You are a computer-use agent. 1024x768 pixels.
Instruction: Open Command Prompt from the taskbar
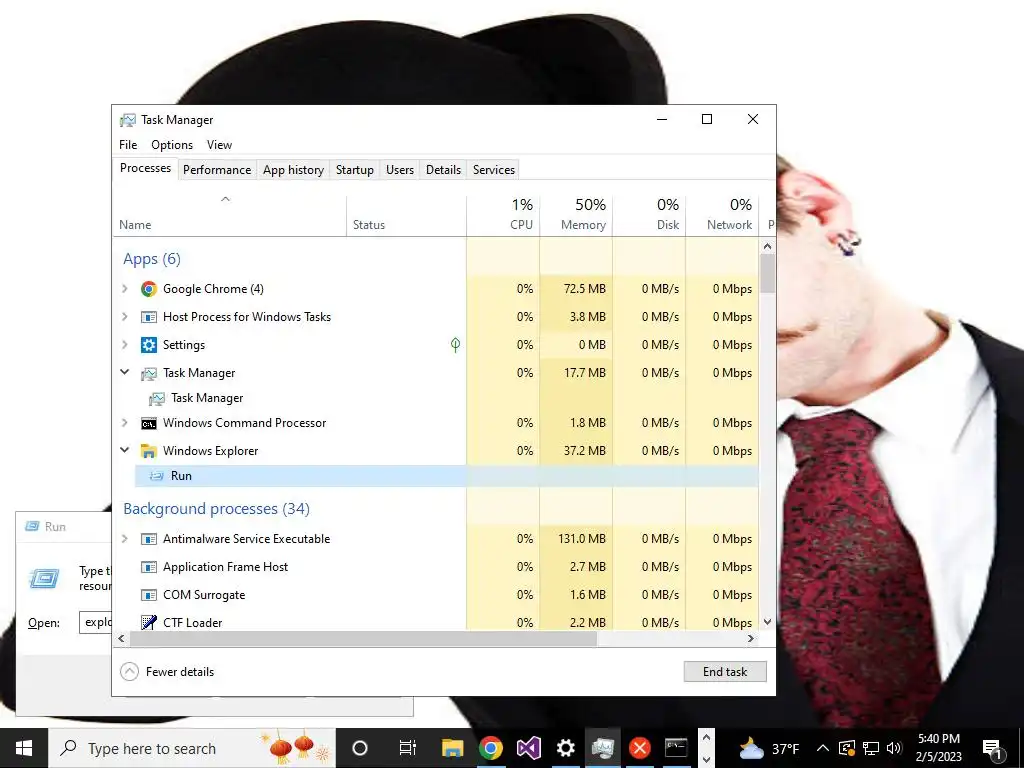676,748
